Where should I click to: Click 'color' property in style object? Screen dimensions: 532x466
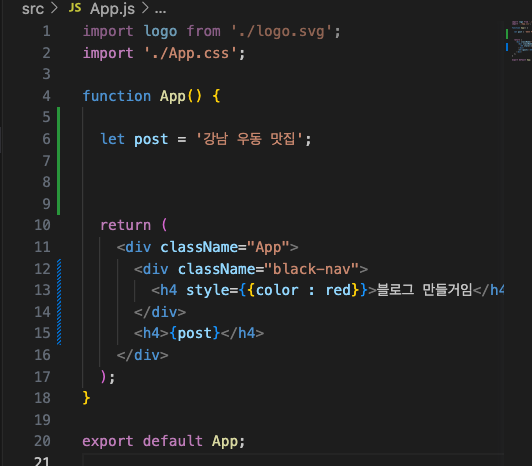[x=277, y=291]
